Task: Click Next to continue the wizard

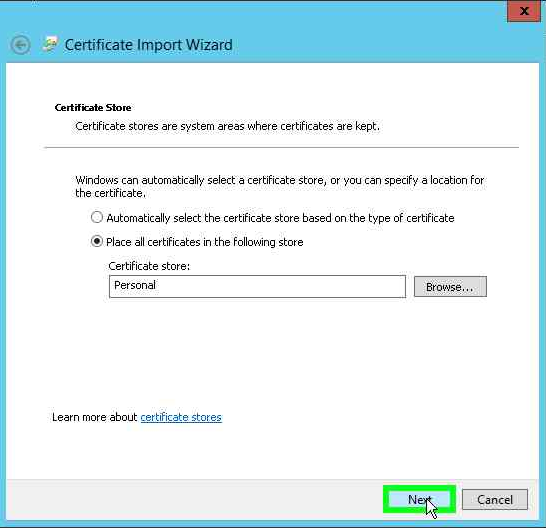Action: (419, 499)
